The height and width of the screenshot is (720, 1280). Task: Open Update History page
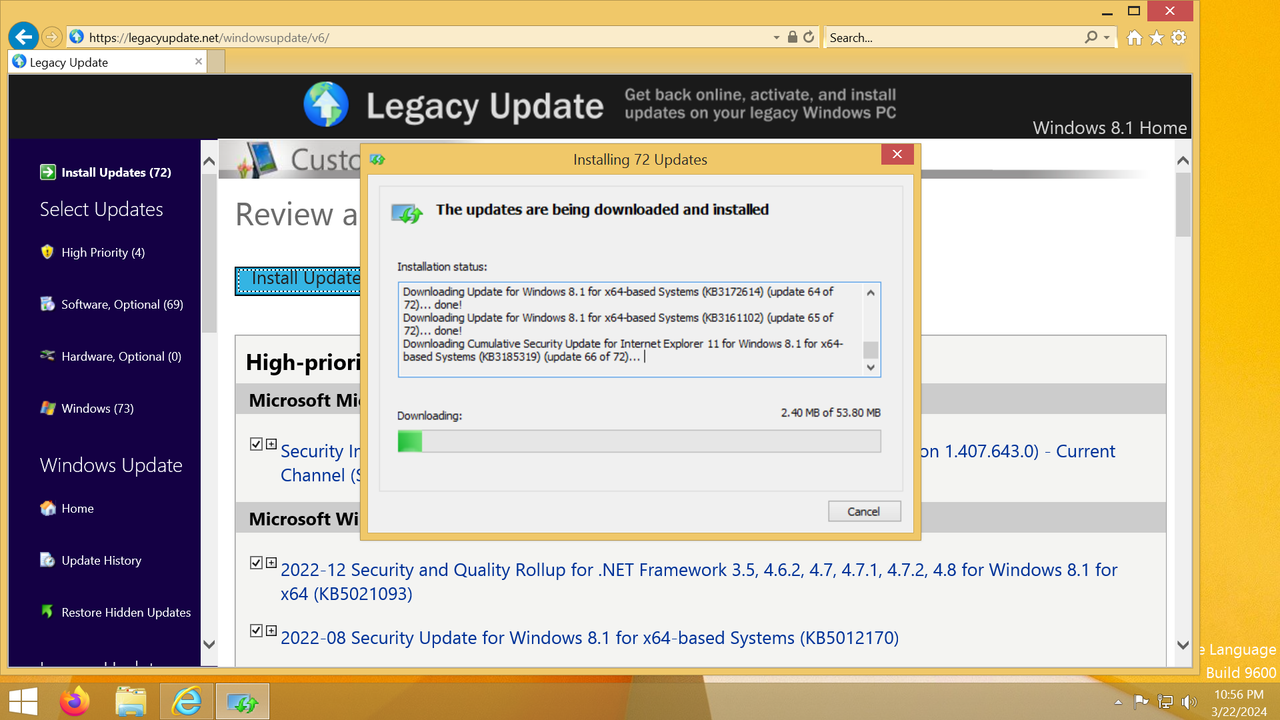coord(101,560)
